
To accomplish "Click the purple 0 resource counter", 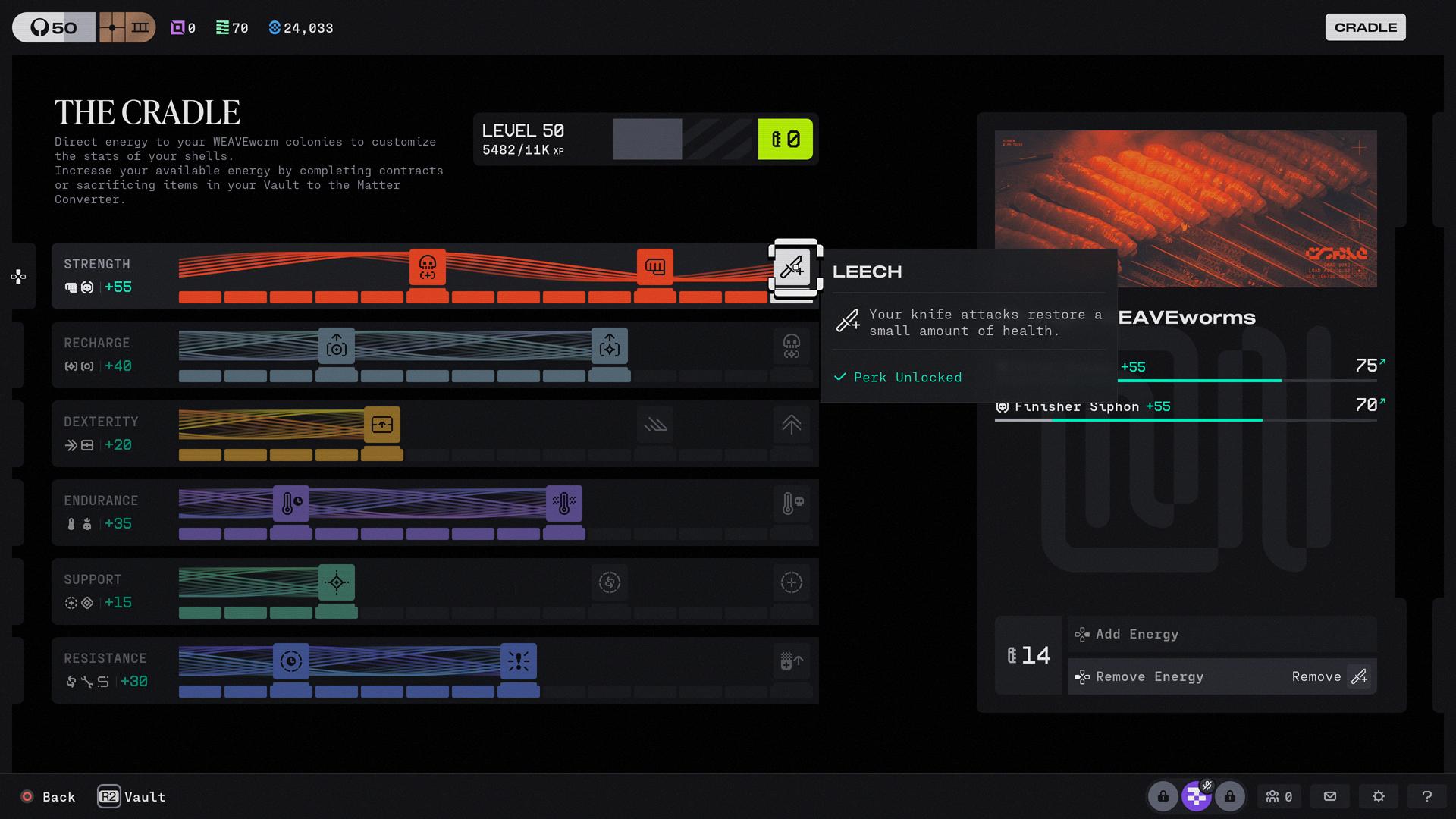I will 183,28.
